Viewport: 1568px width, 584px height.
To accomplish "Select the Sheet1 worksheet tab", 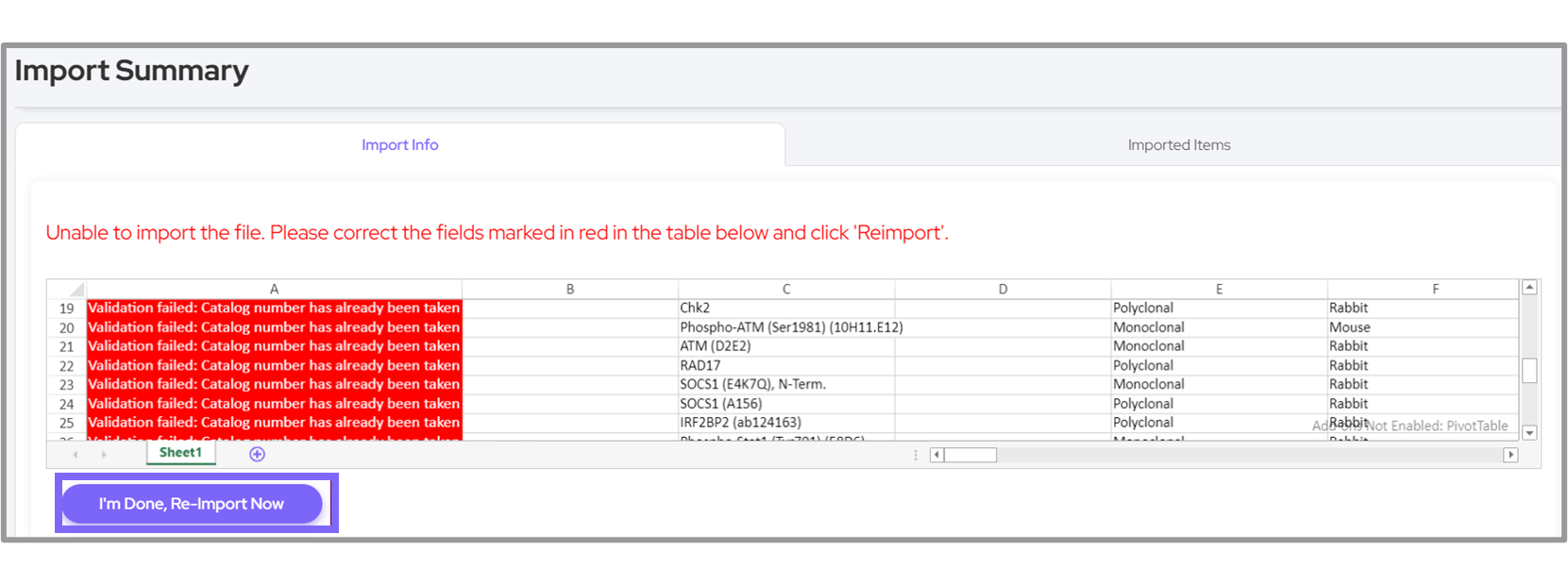I will [180, 453].
